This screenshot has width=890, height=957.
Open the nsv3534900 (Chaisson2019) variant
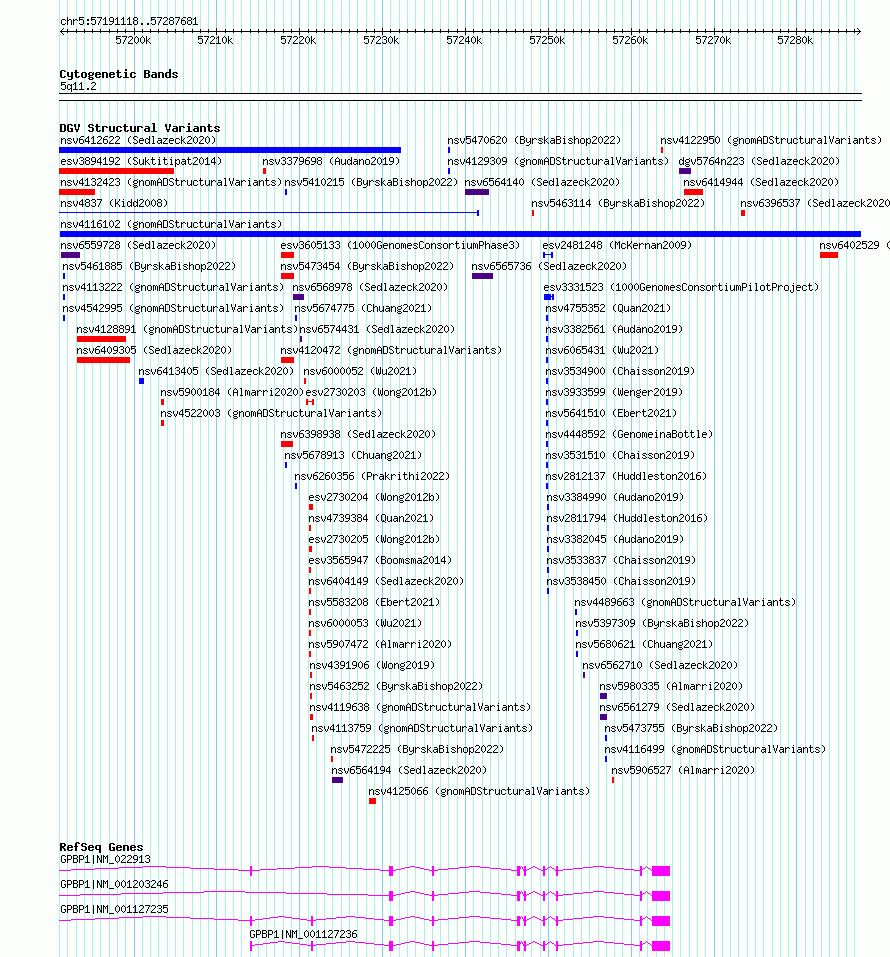click(620, 372)
